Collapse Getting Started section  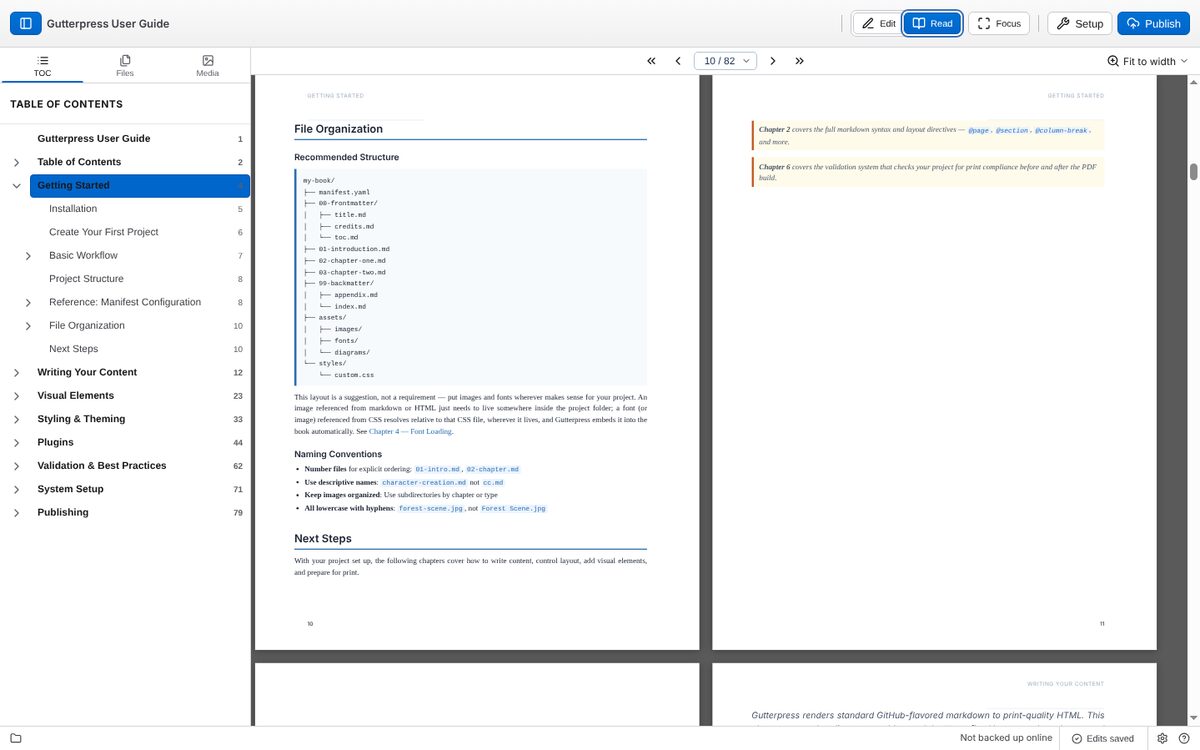pos(16,185)
